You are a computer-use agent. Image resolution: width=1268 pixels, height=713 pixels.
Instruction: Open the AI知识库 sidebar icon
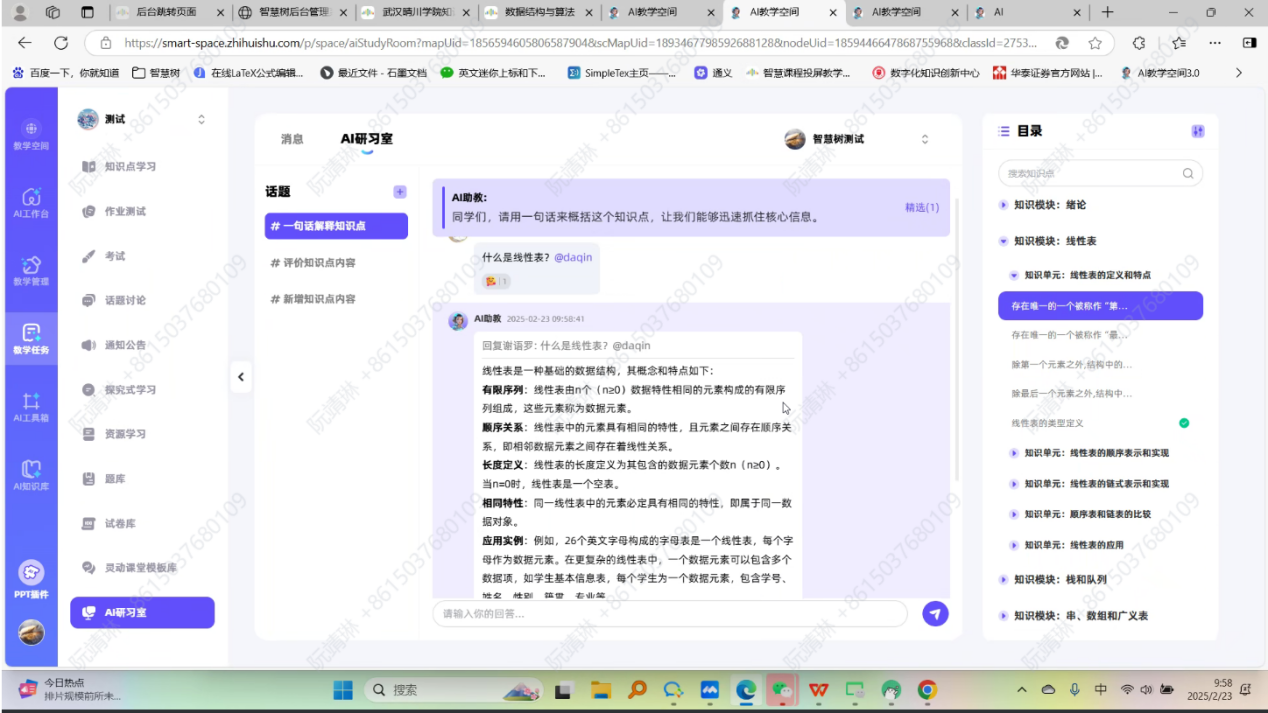tap(31, 474)
